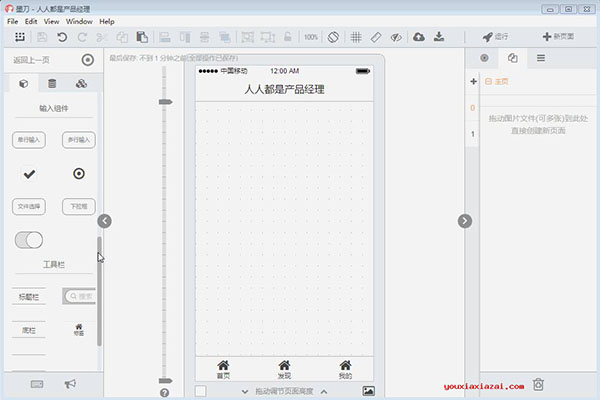The width and height of the screenshot is (600, 400).
Task: Click the image picture icon below canvas
Action: 368,391
